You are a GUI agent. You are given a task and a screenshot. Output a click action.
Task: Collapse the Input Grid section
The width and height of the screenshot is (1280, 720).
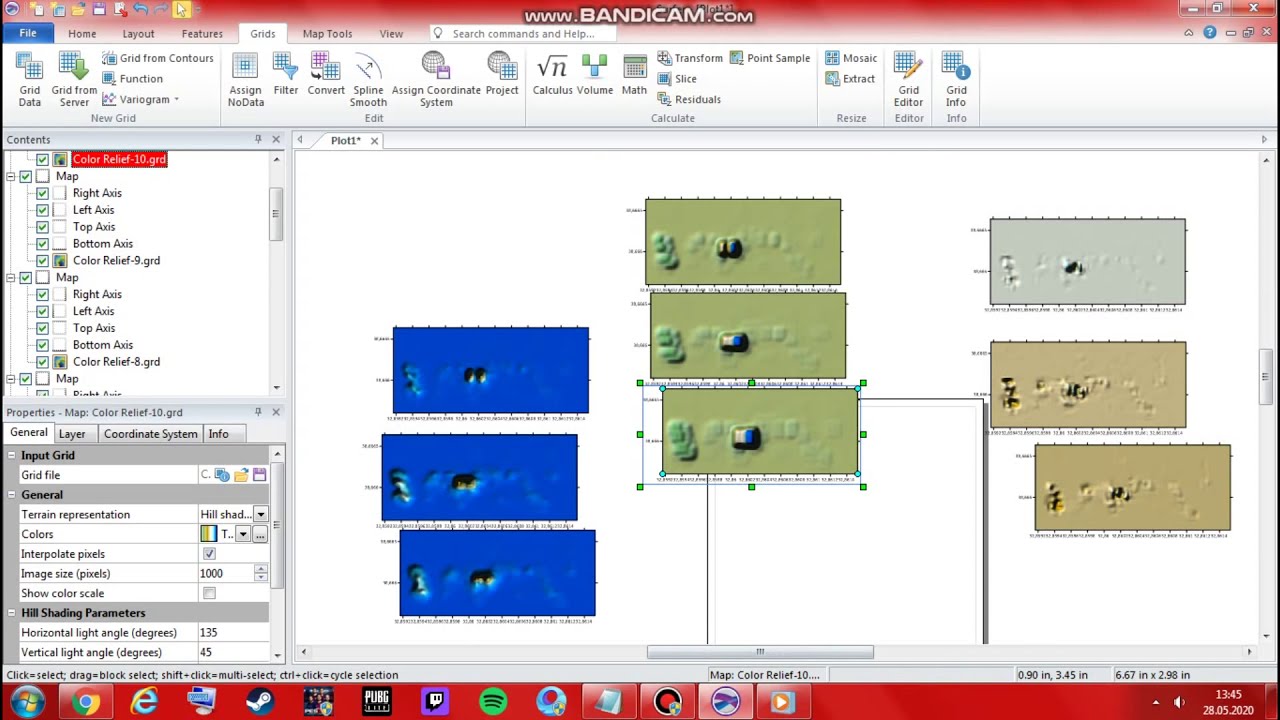click(11, 455)
